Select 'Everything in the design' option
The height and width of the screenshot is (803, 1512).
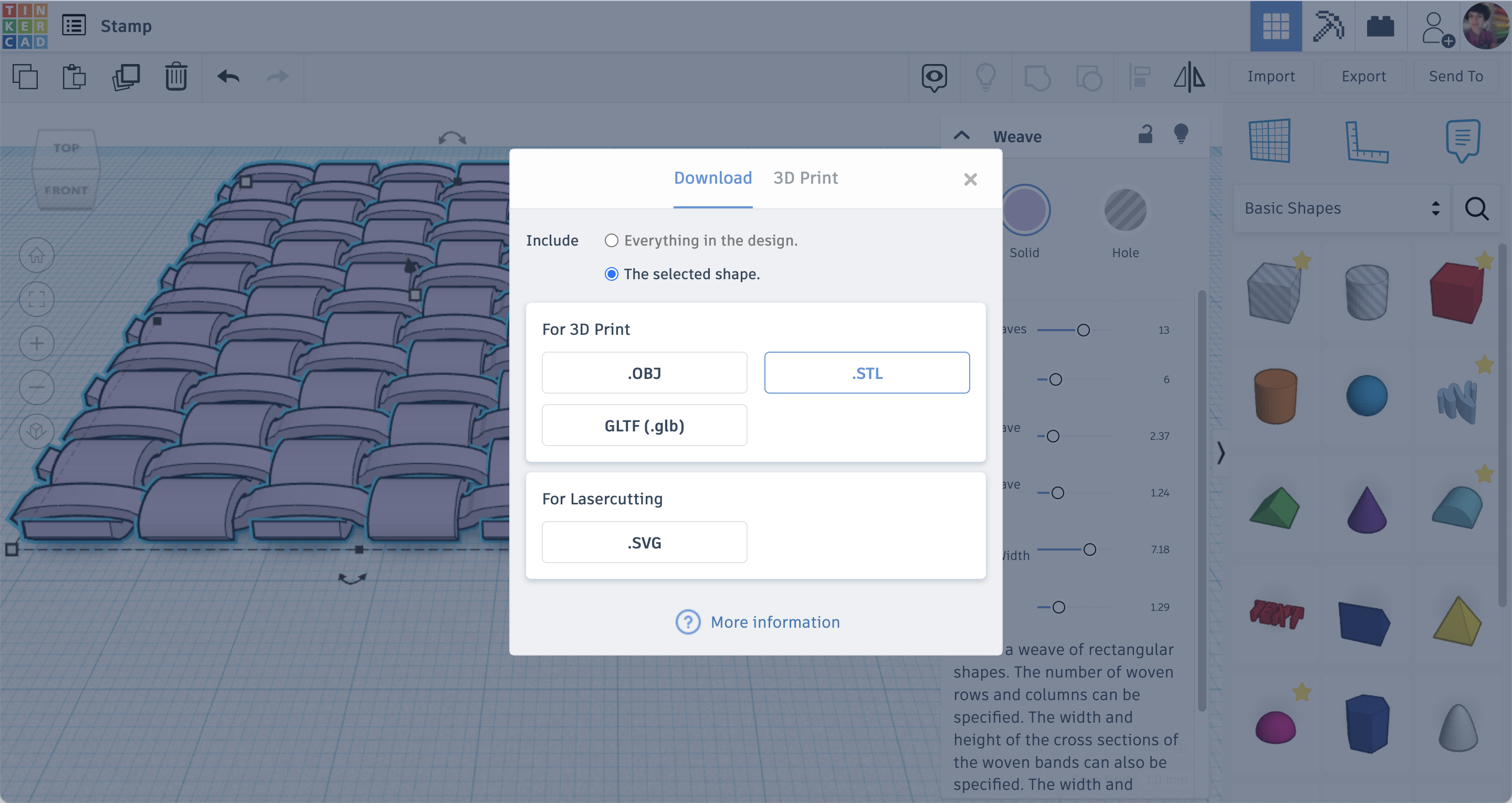coord(612,241)
